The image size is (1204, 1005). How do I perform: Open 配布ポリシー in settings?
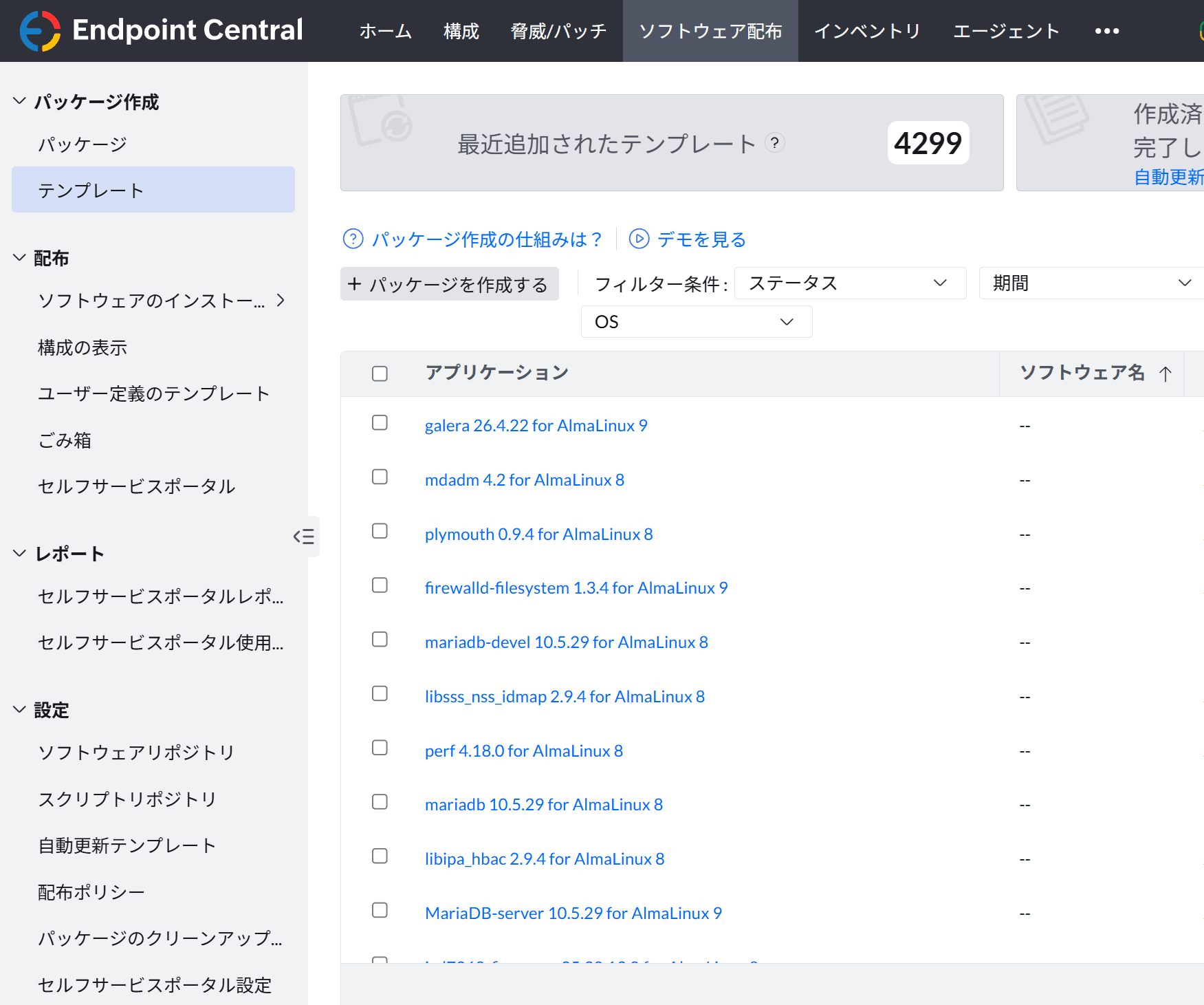point(91,892)
